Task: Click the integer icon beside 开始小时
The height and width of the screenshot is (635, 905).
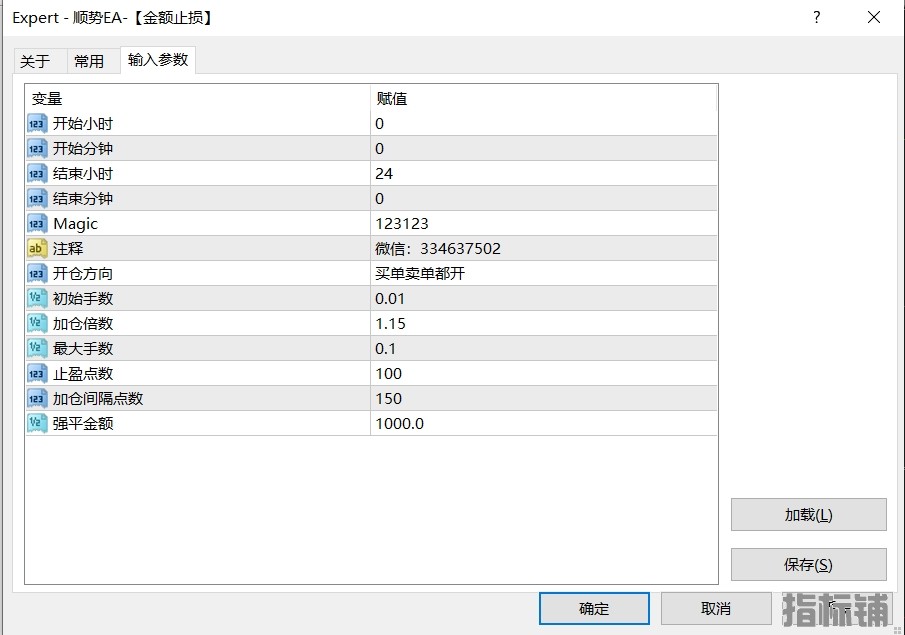Action: click(x=37, y=124)
